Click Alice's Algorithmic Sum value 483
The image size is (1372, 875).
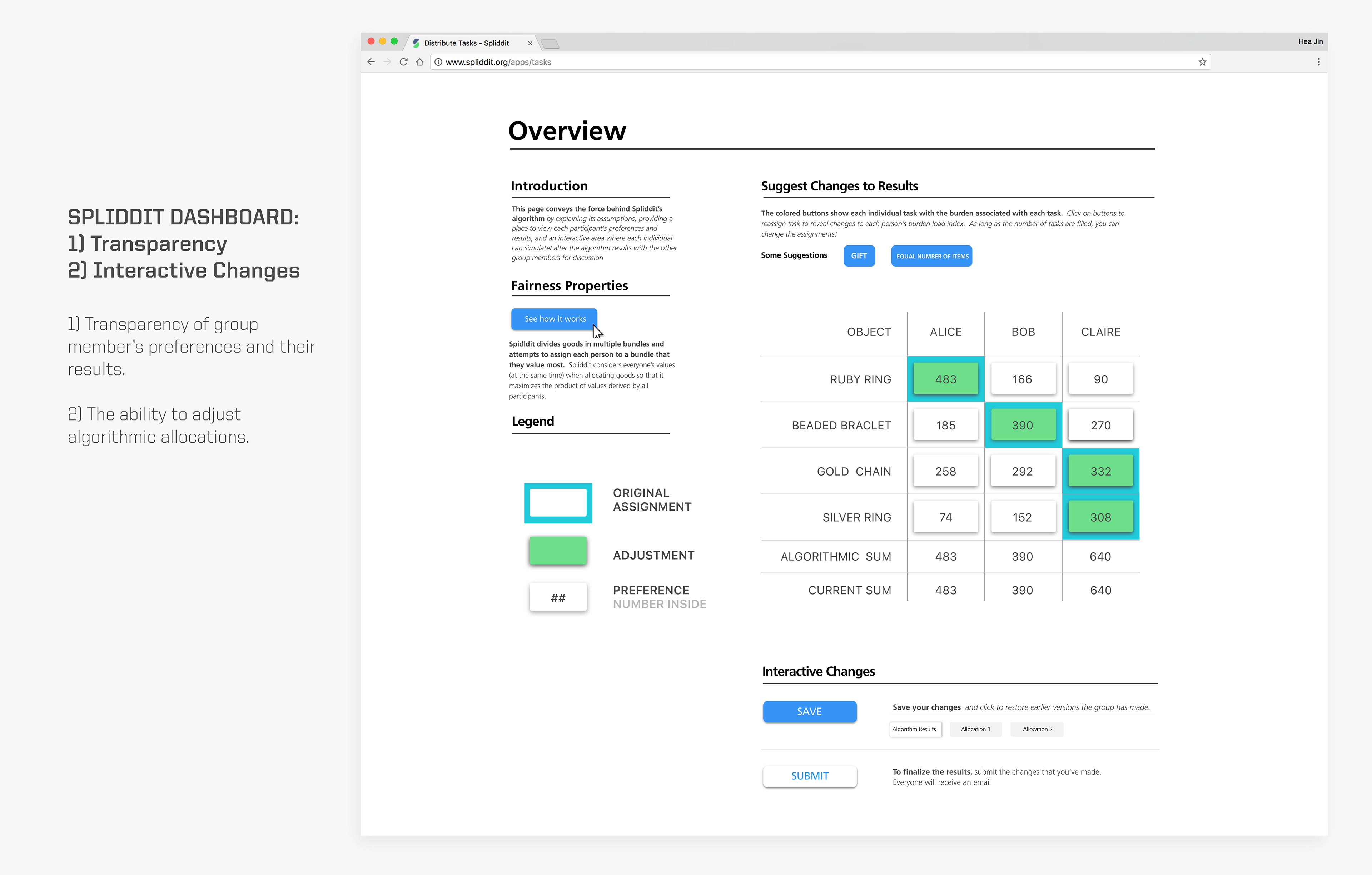pos(946,557)
